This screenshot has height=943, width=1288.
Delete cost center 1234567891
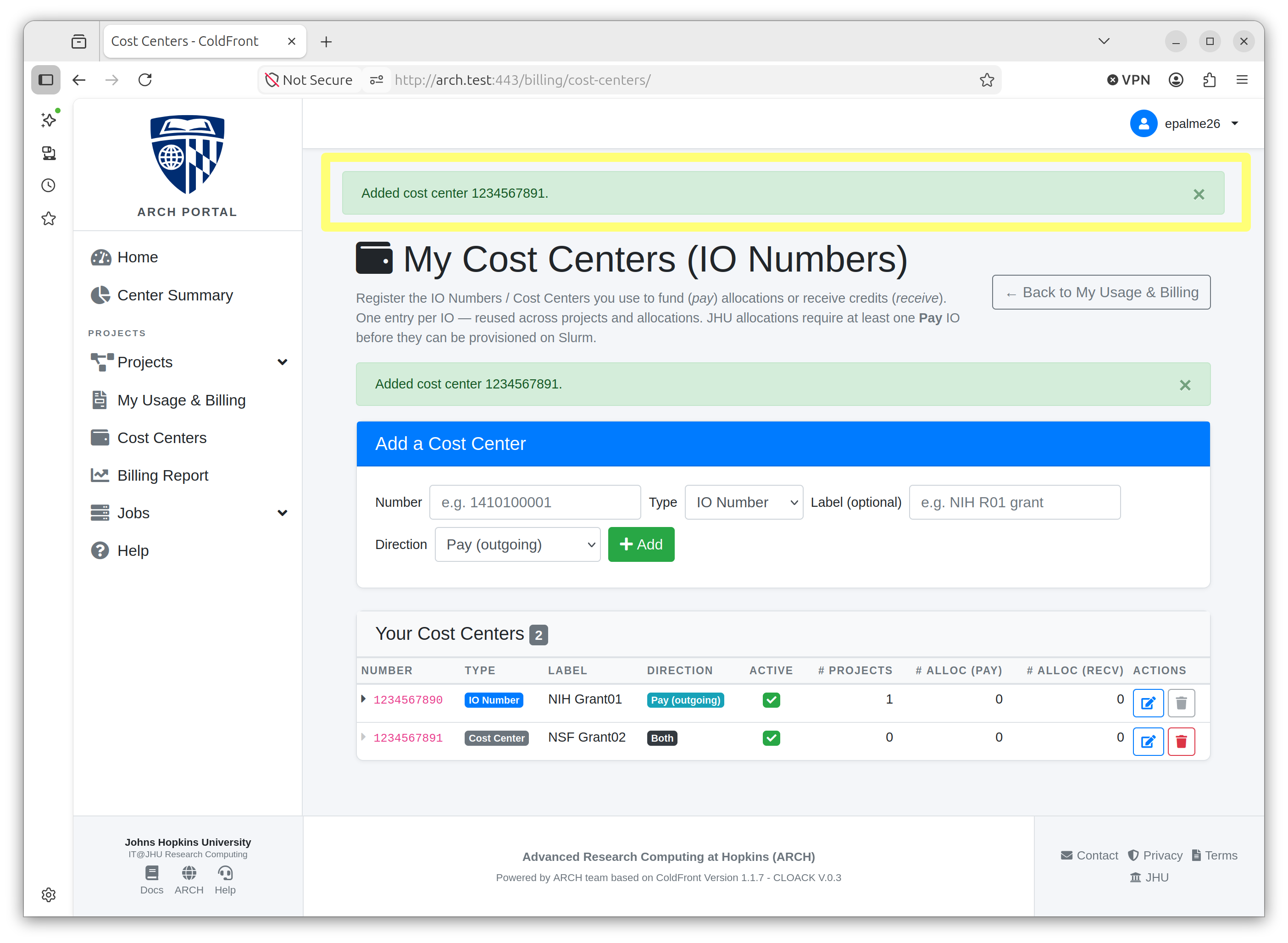coord(1181,741)
